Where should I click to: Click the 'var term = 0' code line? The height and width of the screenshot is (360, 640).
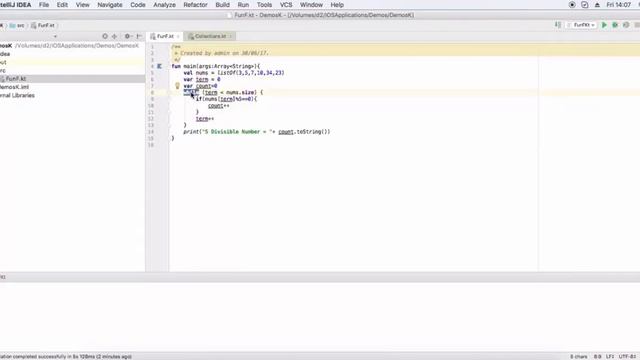202,79
